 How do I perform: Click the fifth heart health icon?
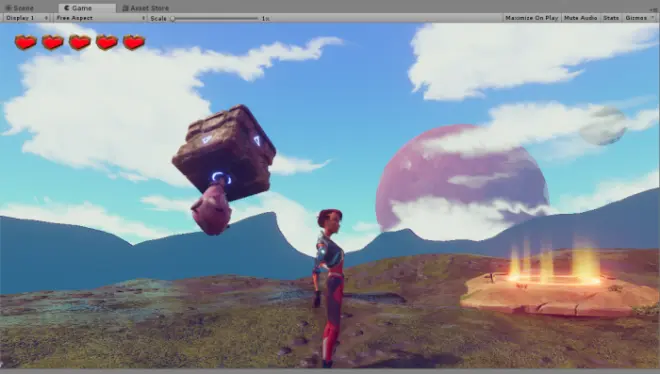pos(134,42)
